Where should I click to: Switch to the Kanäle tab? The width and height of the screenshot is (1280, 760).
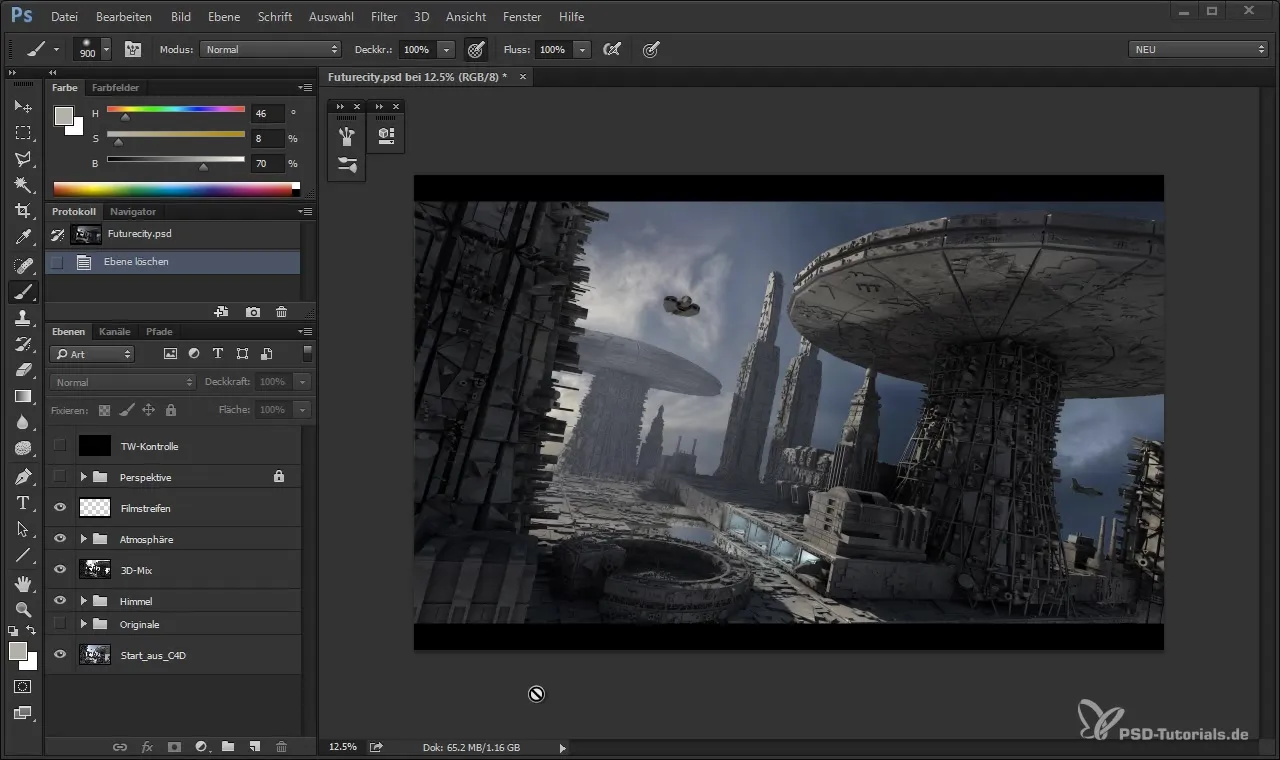point(115,332)
